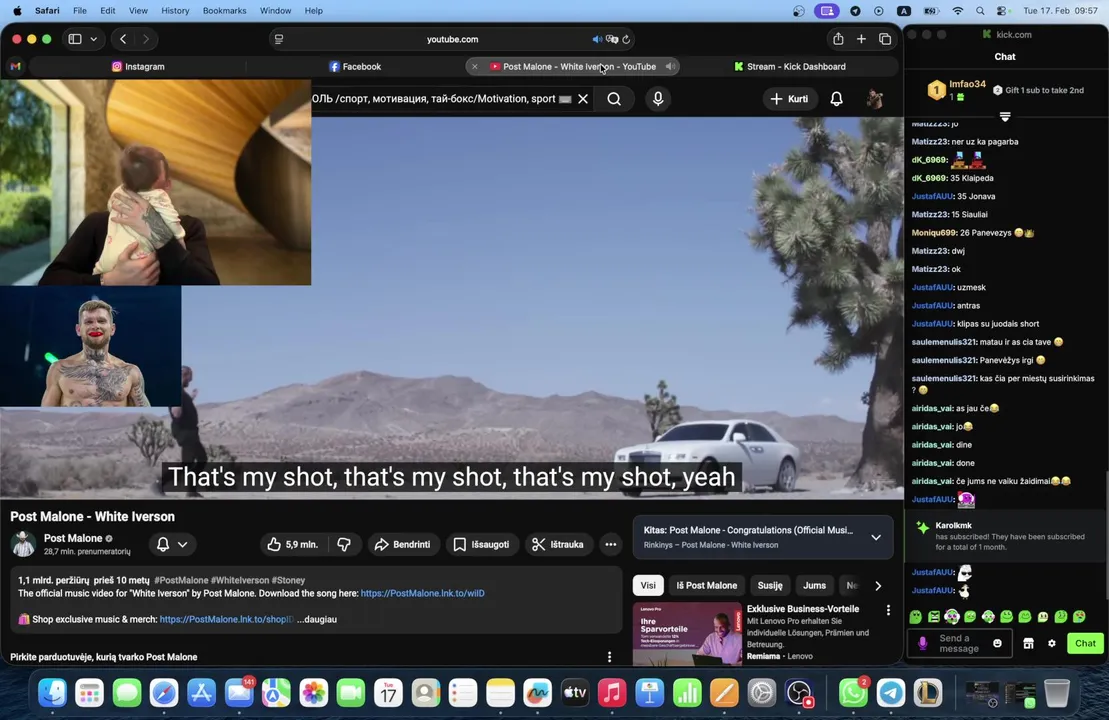Select the Jums filter chip
Image resolution: width=1109 pixels, height=720 pixels.
point(814,586)
